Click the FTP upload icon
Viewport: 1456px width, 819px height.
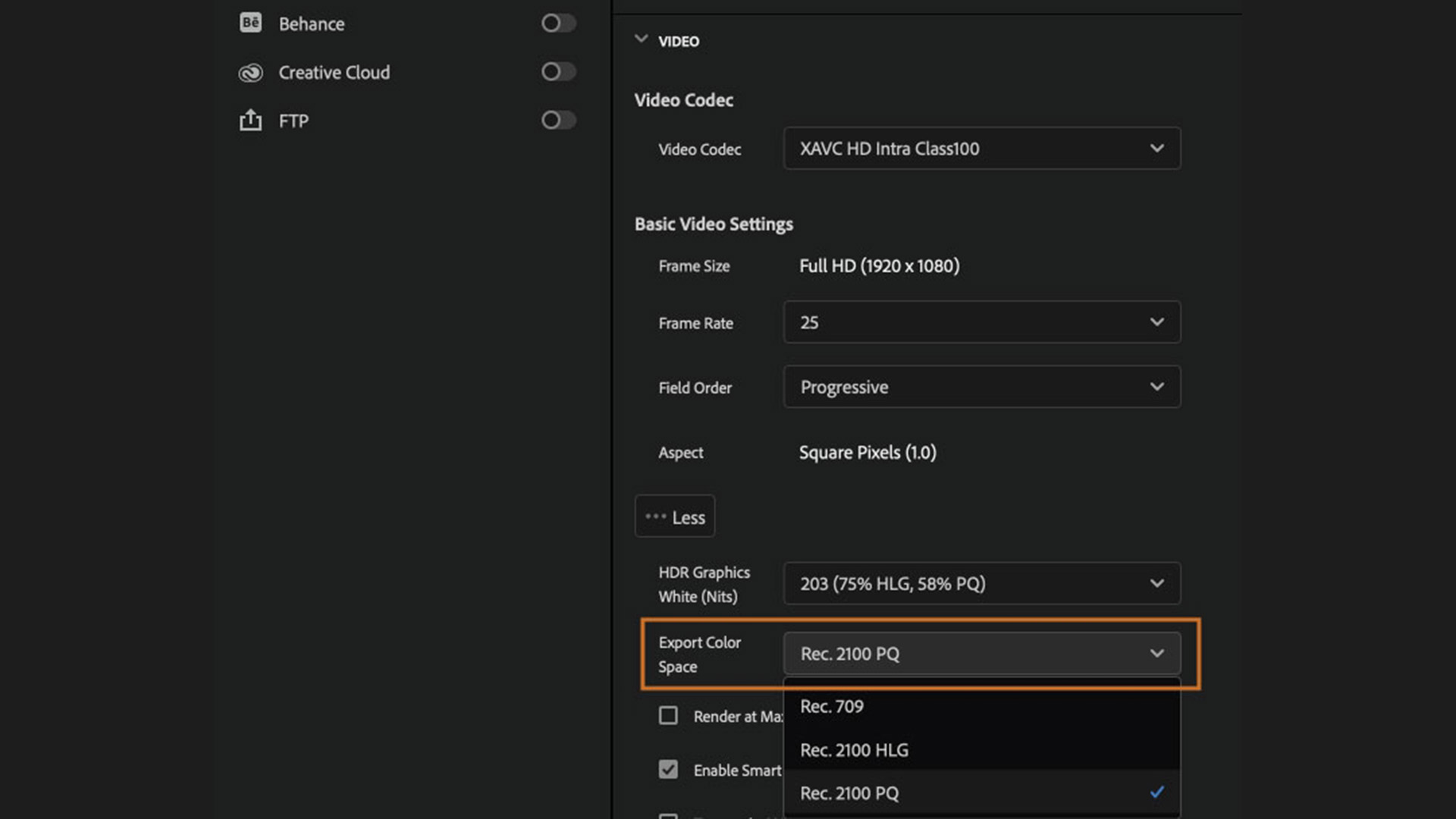click(x=250, y=121)
